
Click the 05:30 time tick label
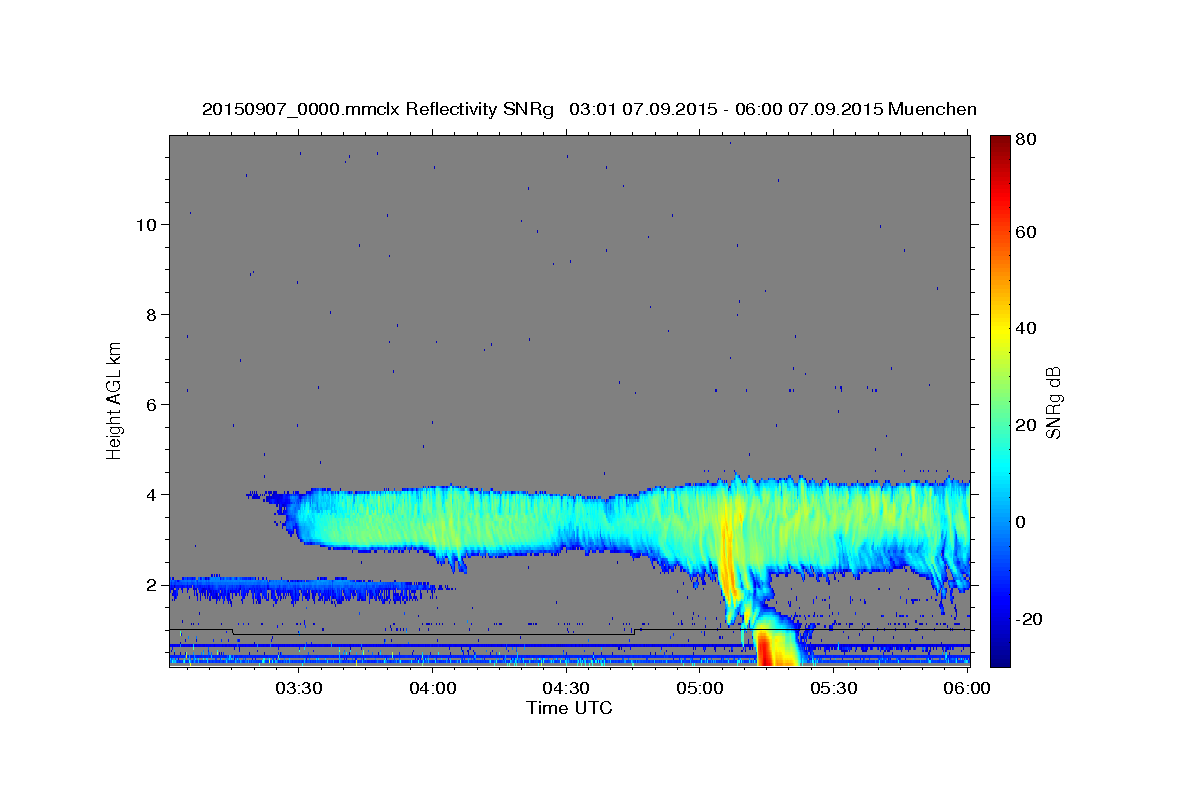click(834, 688)
